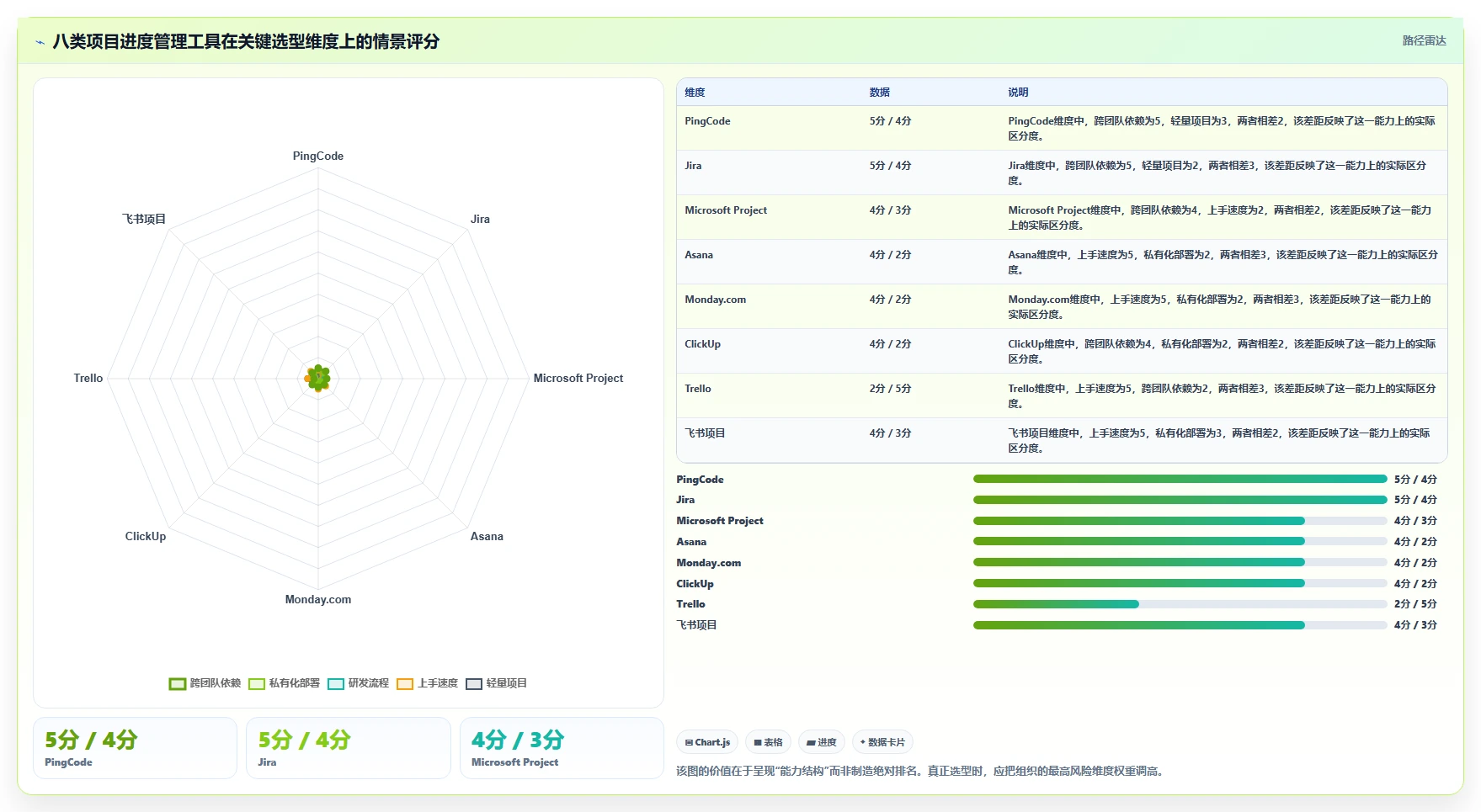Open the Jira 5分 / 4分 summary card

(349, 748)
